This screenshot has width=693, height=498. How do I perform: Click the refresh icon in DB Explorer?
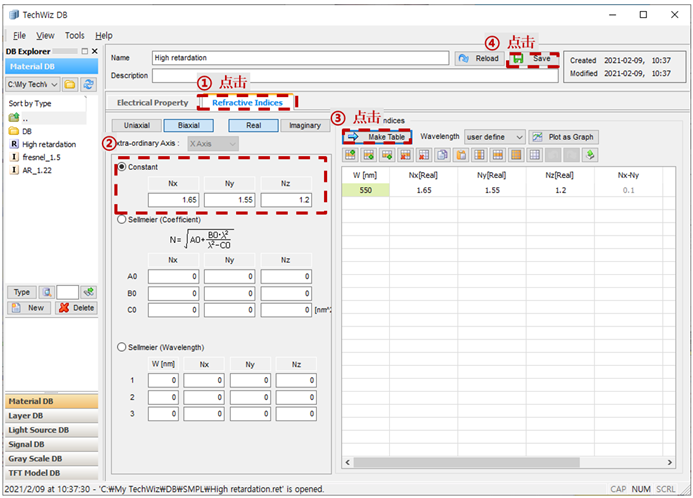(x=88, y=84)
